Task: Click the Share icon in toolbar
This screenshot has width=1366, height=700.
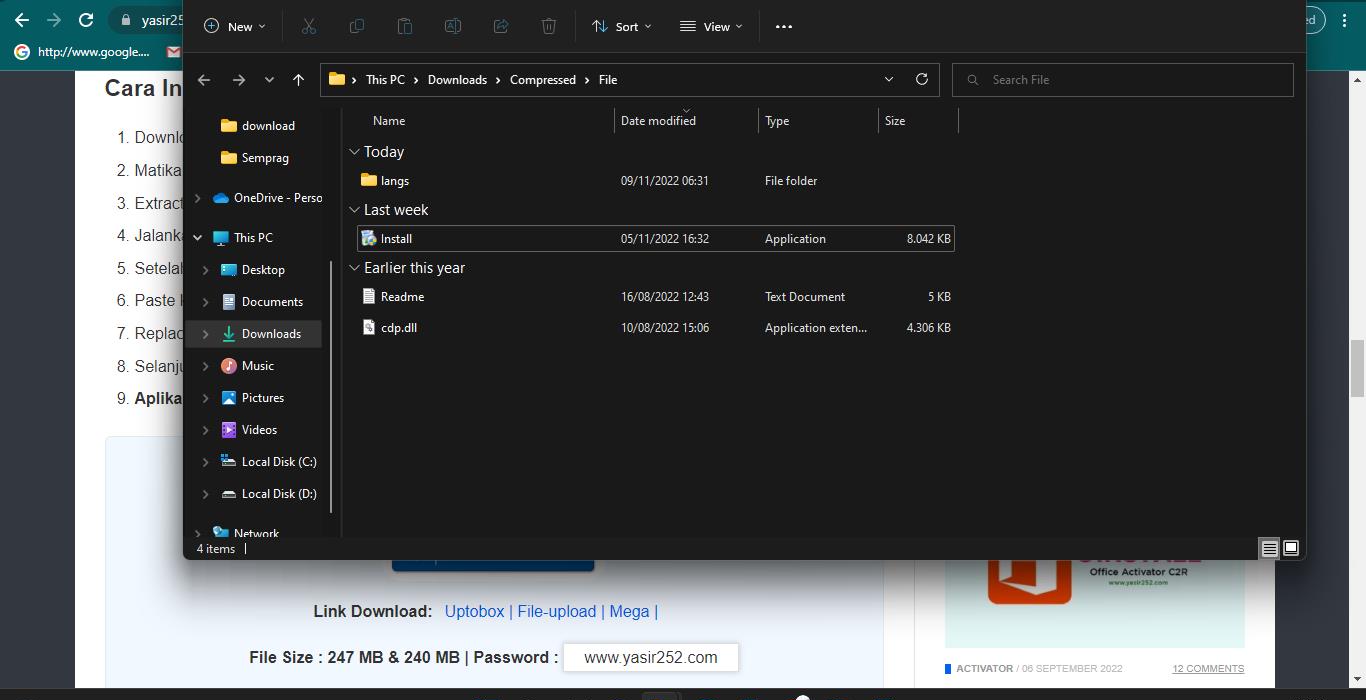Action: (x=501, y=27)
